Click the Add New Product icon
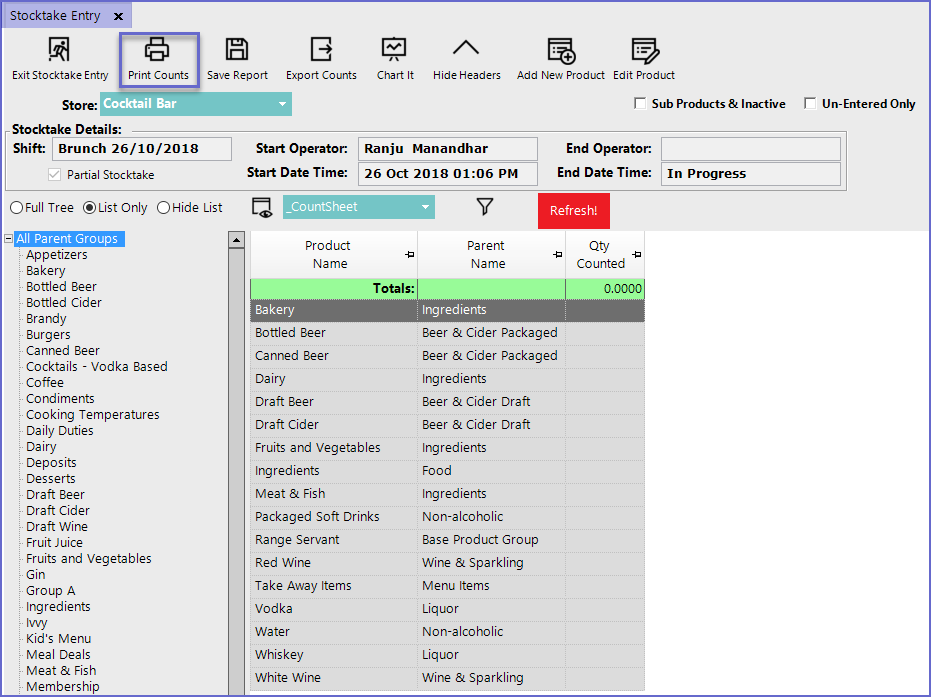Image resolution: width=931 pixels, height=697 pixels. [x=561, y=50]
